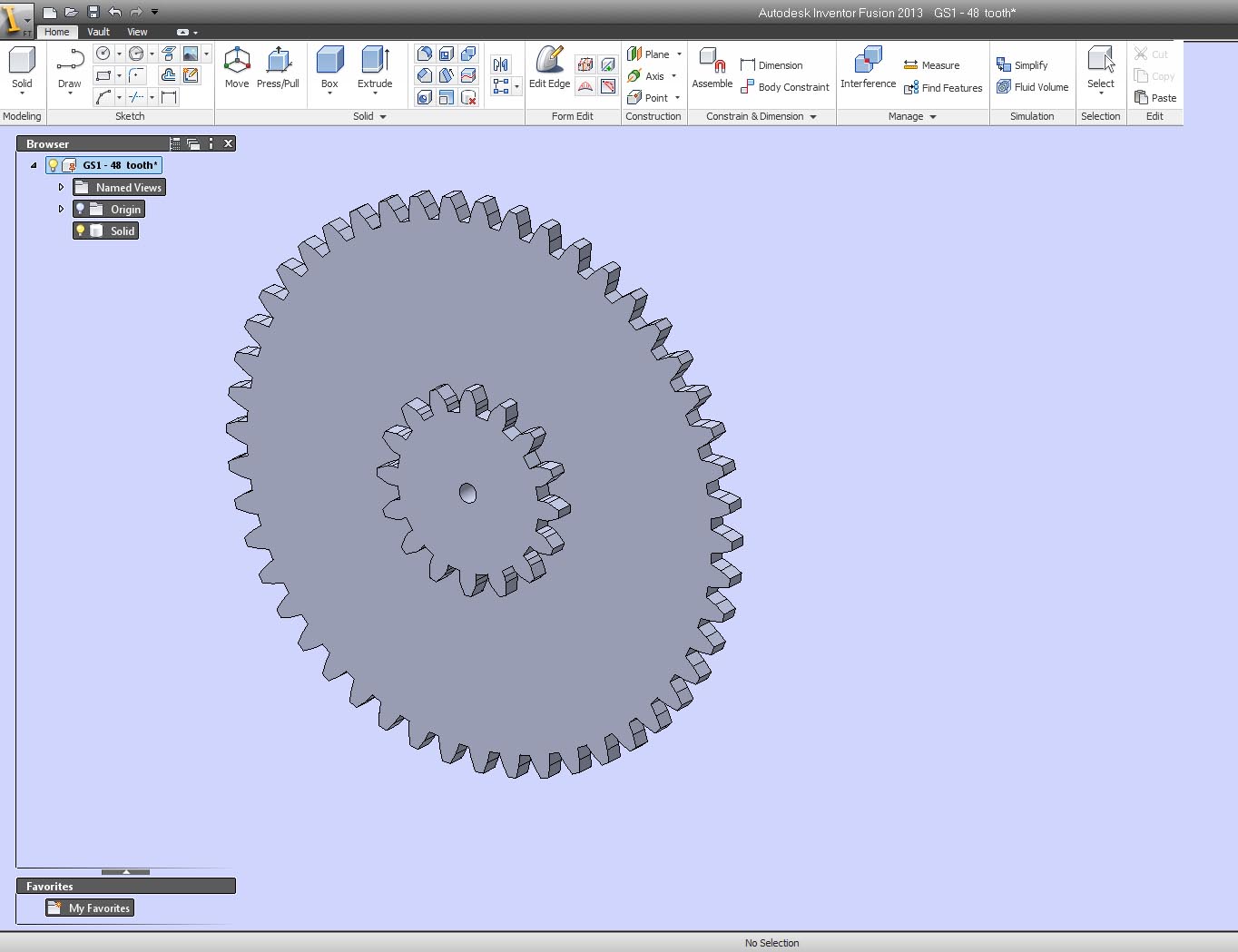Image resolution: width=1238 pixels, height=952 pixels.
Task: Switch to the Vault tab
Action: [98, 31]
